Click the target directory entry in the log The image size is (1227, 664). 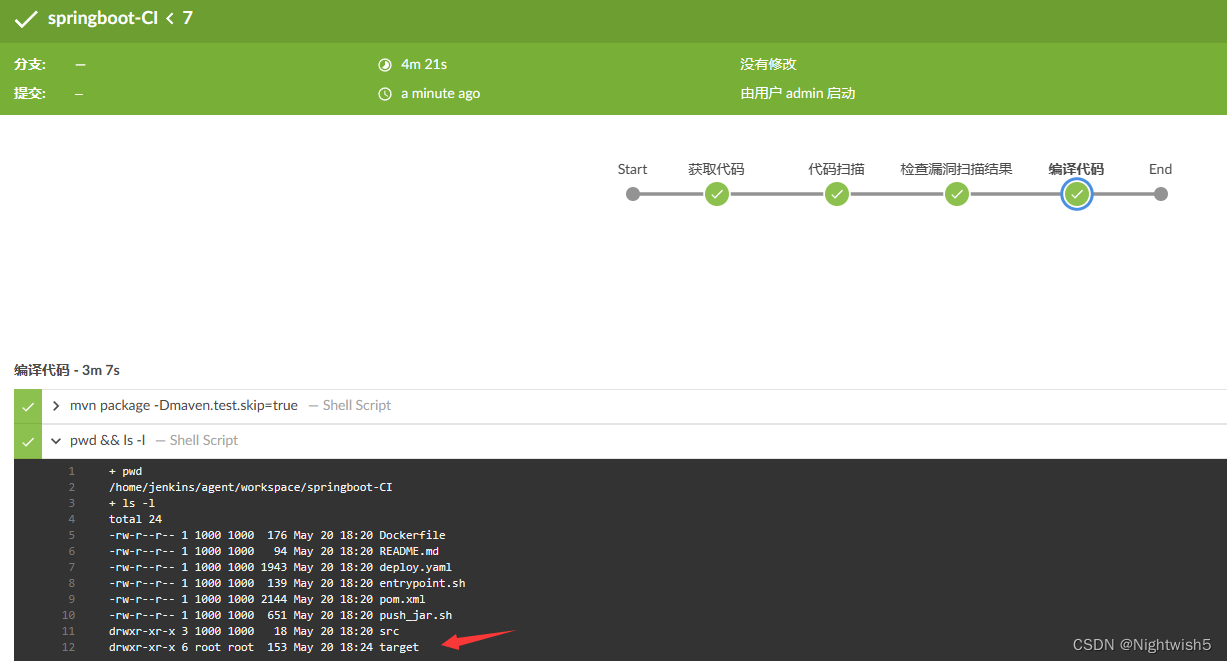[x=399, y=647]
